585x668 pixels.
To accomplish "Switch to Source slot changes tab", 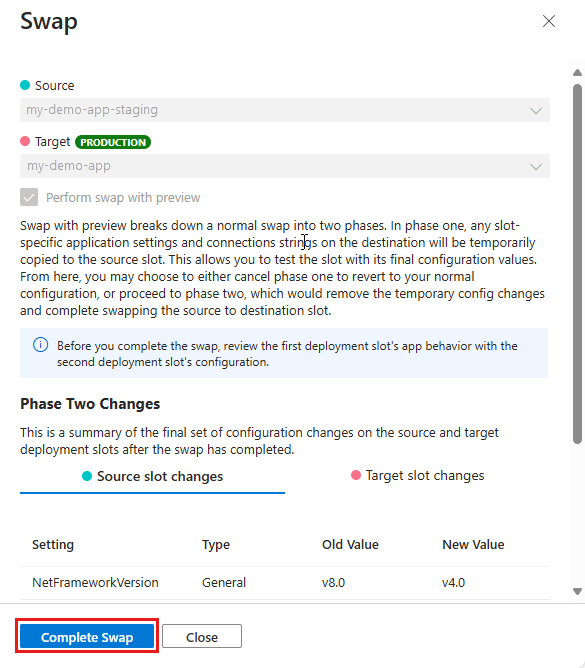I will tap(153, 476).
